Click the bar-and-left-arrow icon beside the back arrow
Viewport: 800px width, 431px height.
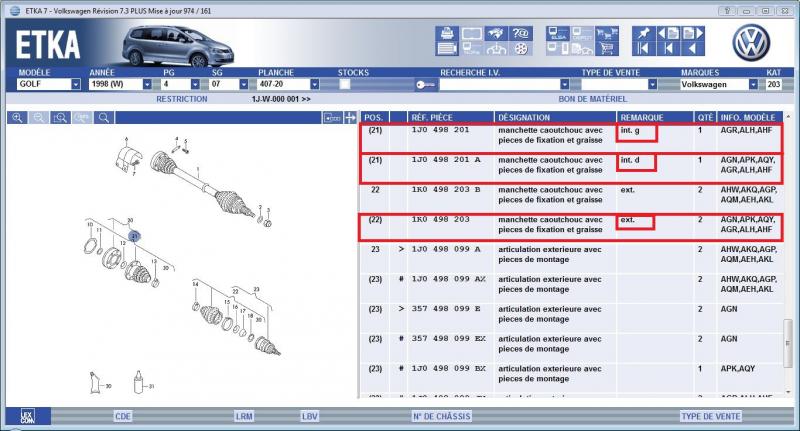pyautogui.click(x=668, y=48)
